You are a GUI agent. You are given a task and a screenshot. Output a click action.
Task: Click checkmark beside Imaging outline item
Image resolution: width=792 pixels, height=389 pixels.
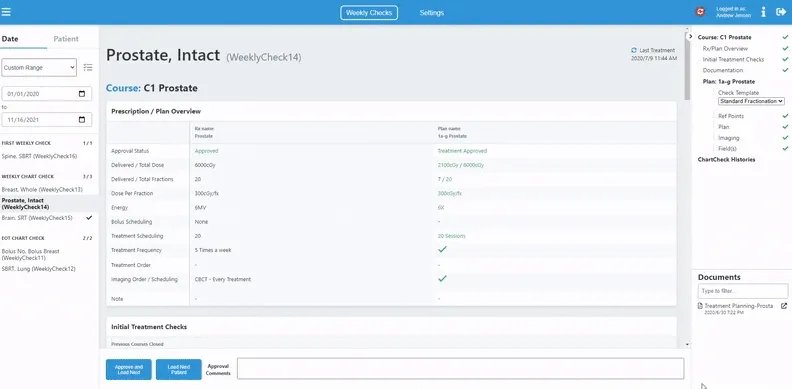[785, 138]
